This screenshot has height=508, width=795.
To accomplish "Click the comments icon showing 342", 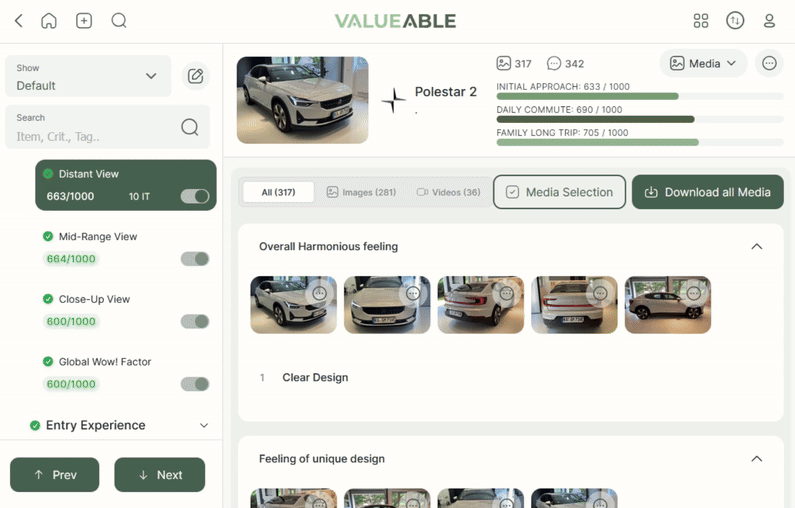I will 554,63.
